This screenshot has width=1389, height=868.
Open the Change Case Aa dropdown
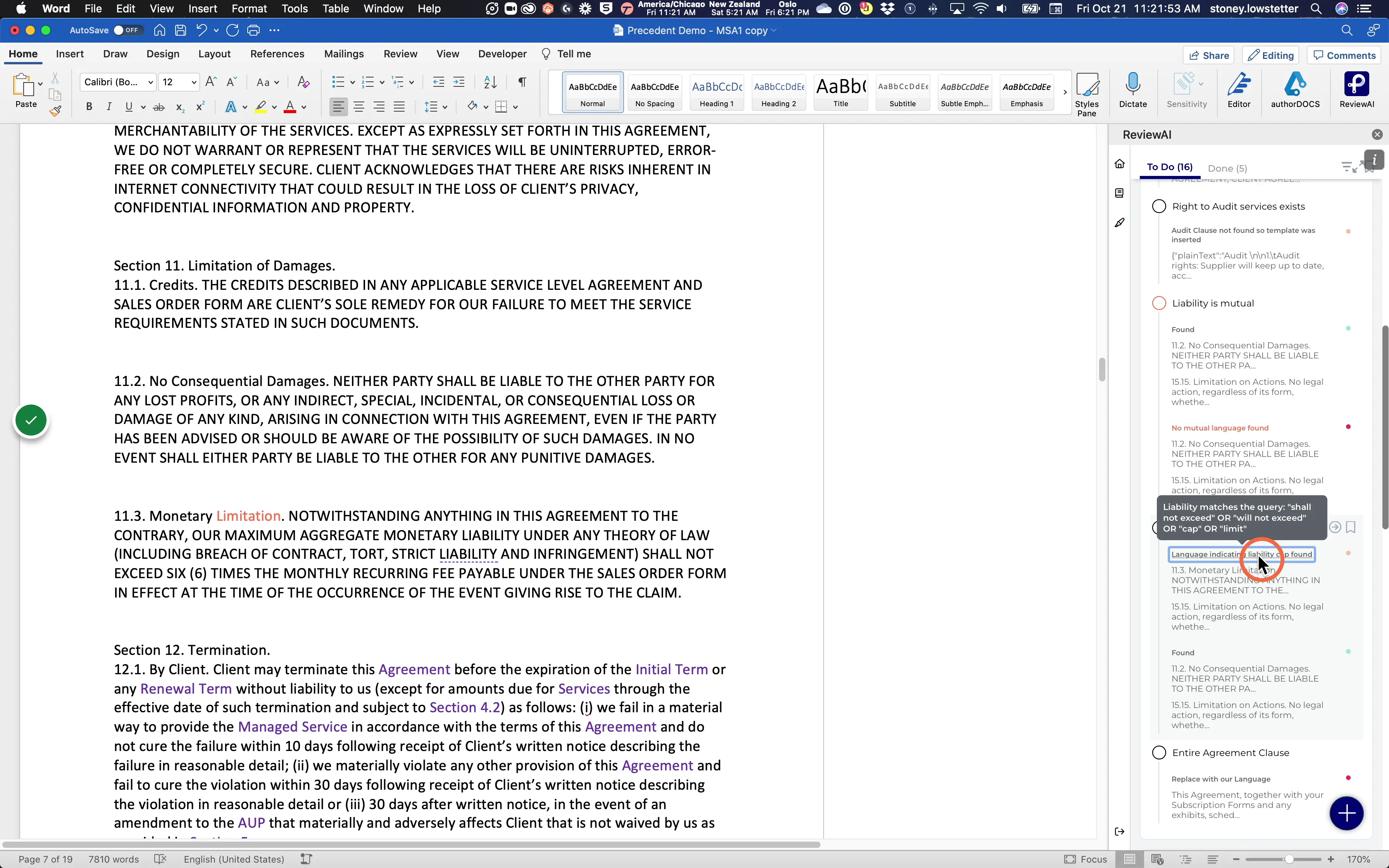click(x=267, y=82)
